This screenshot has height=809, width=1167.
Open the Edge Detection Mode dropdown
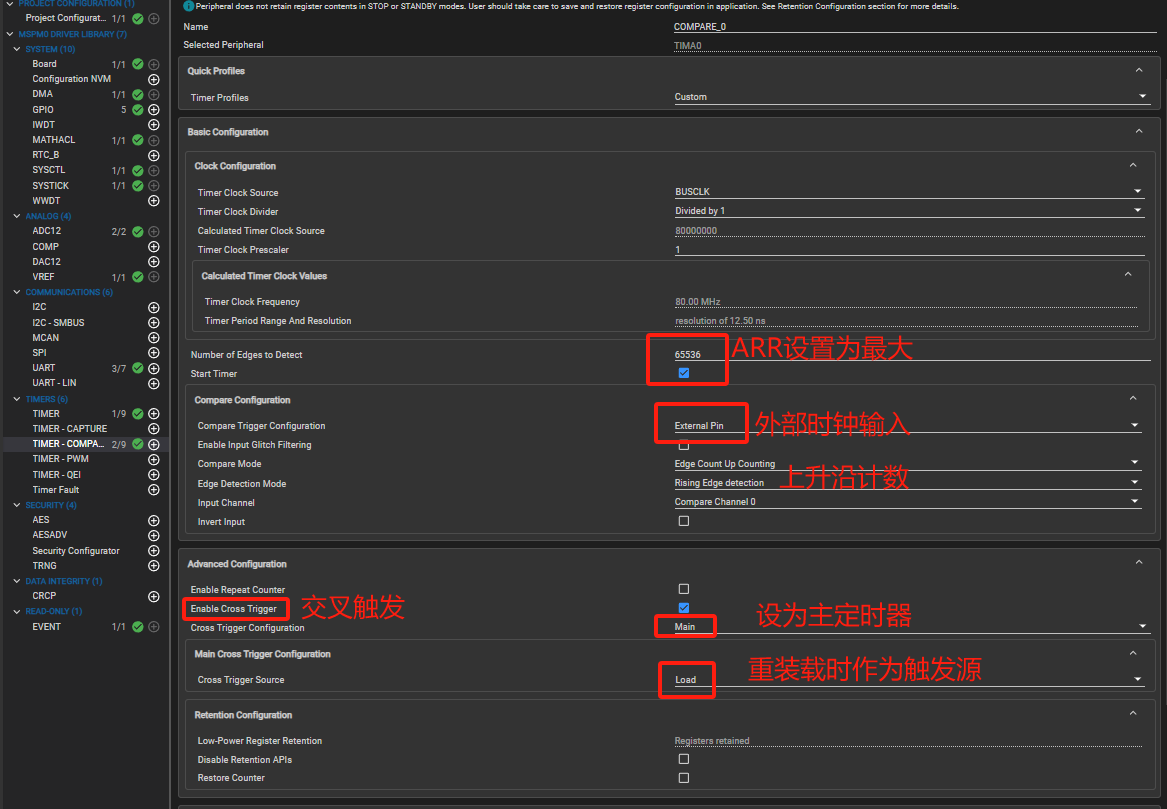(907, 483)
